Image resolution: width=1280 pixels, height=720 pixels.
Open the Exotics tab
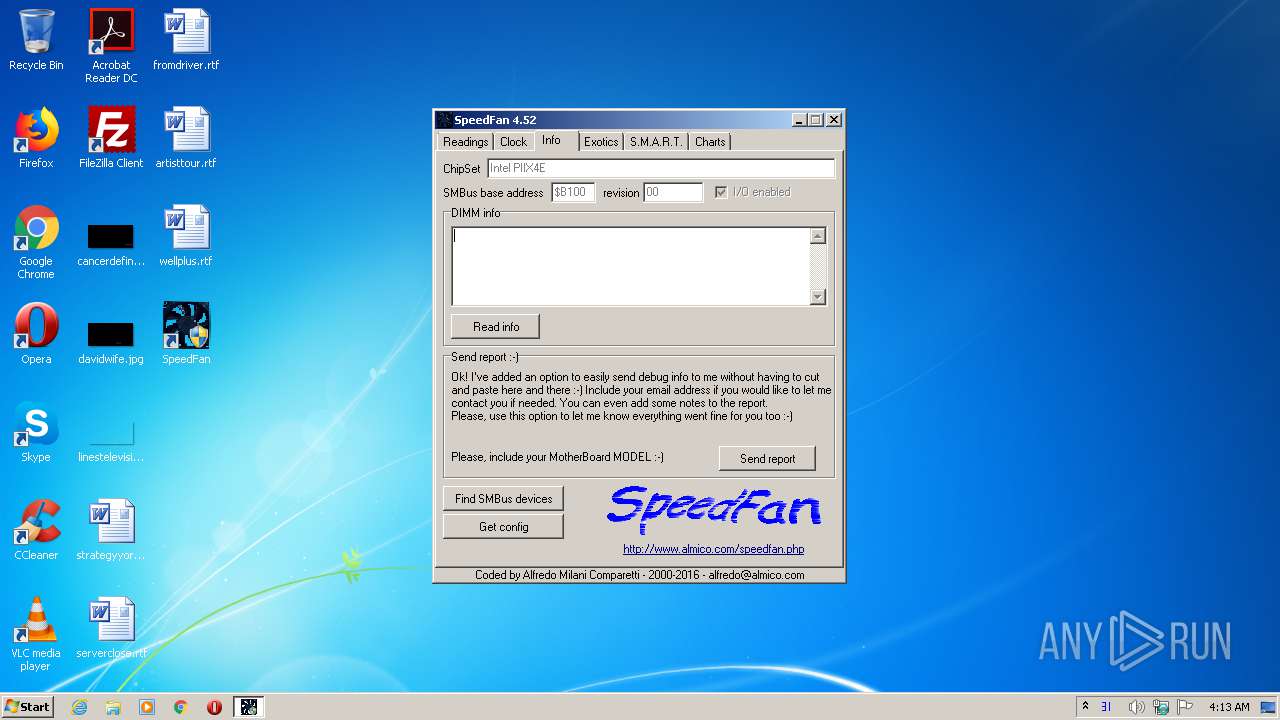[601, 142]
